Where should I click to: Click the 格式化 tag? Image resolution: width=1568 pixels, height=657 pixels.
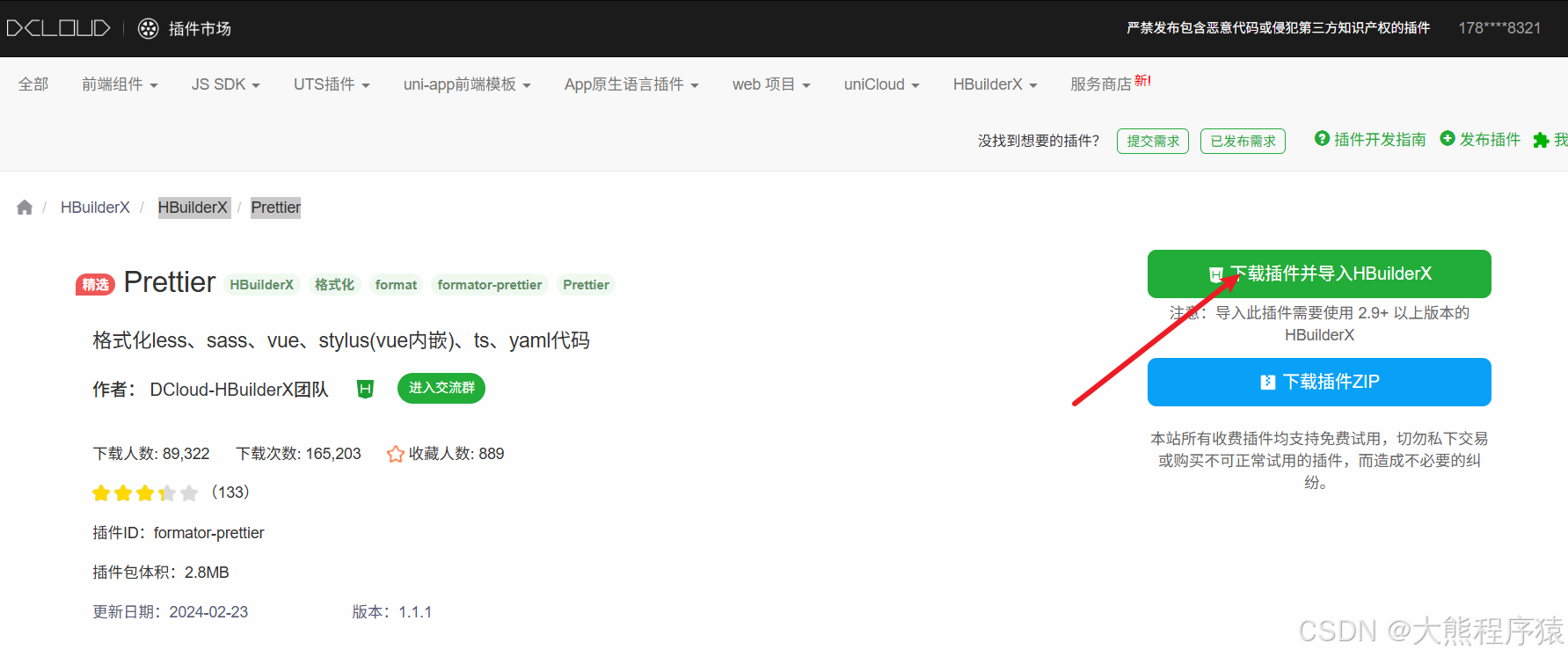click(334, 285)
